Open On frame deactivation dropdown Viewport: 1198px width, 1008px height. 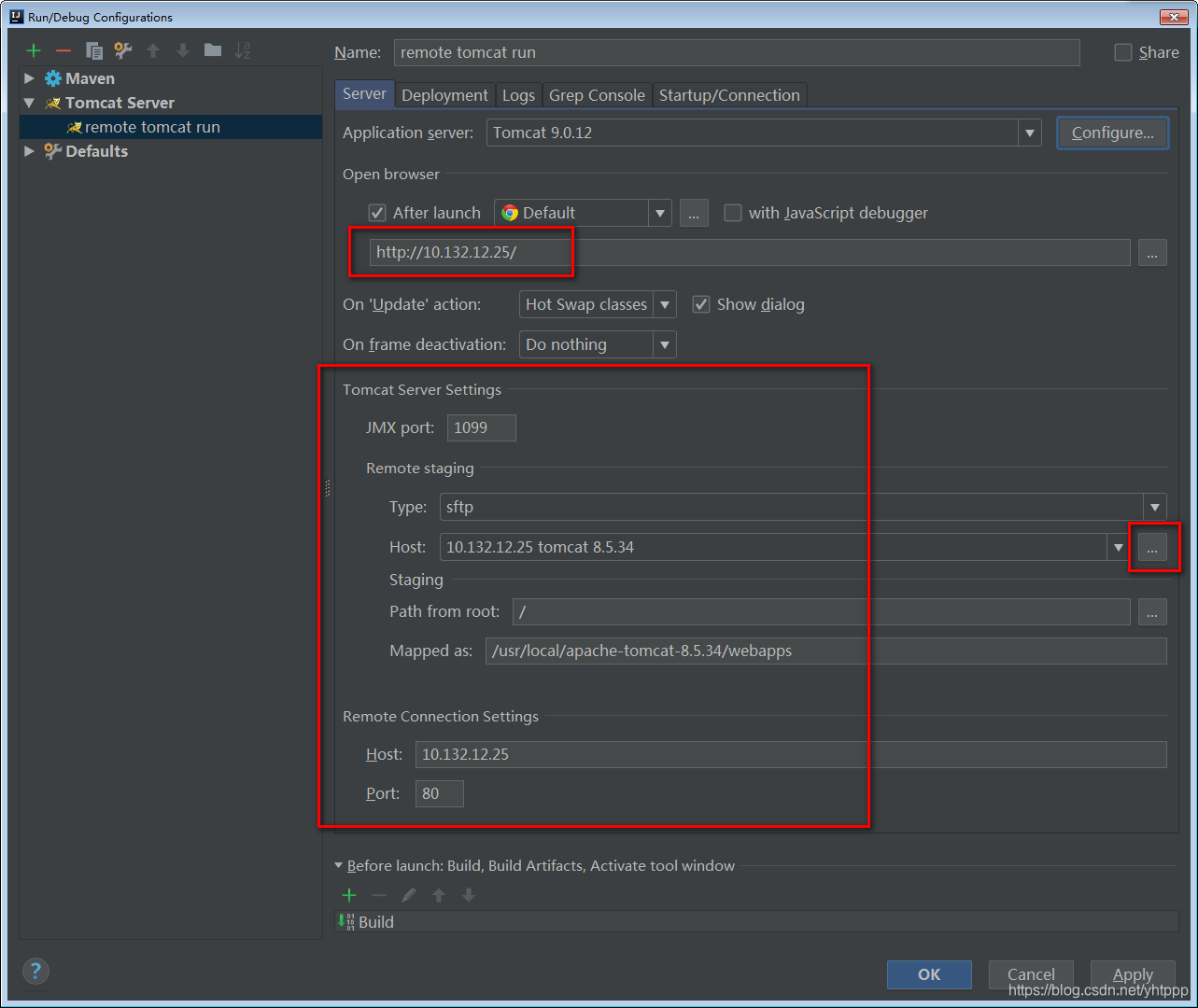pyautogui.click(x=665, y=344)
